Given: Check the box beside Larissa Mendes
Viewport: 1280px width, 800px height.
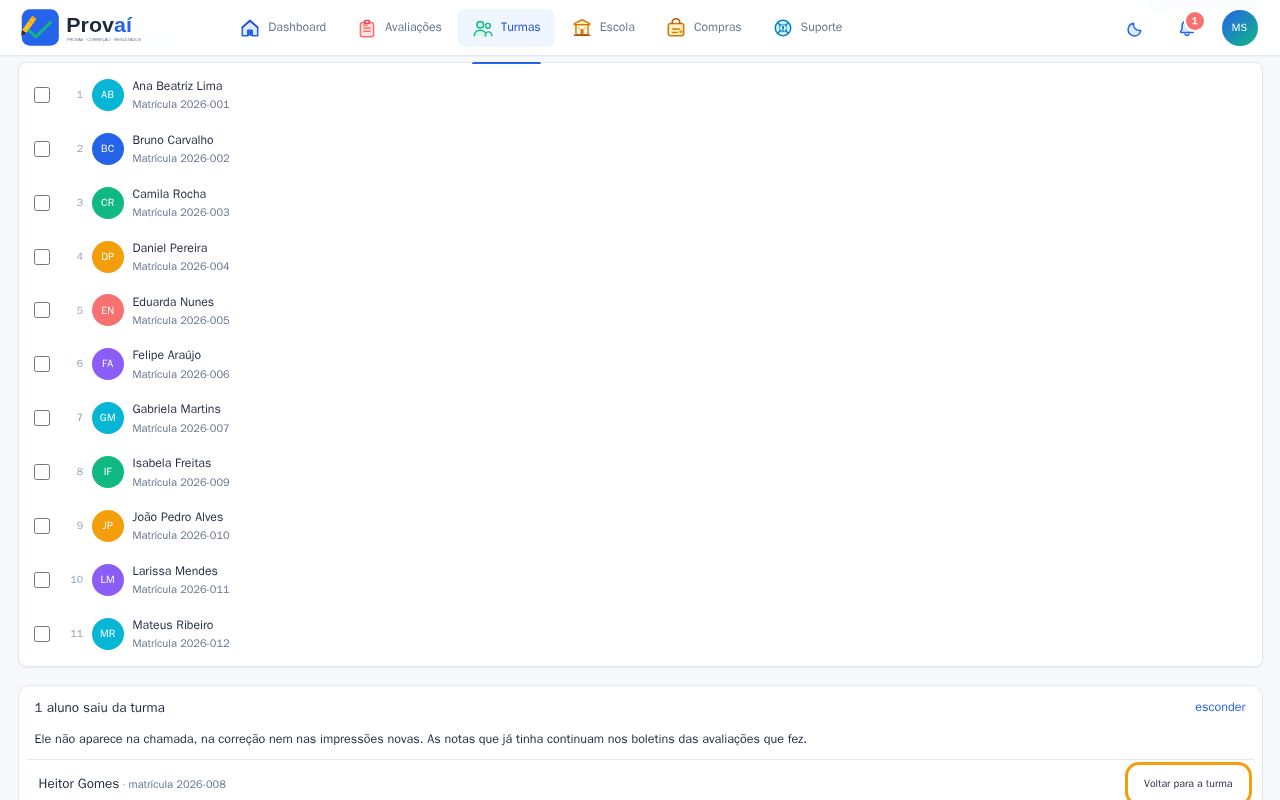Looking at the screenshot, I should click(x=42, y=580).
